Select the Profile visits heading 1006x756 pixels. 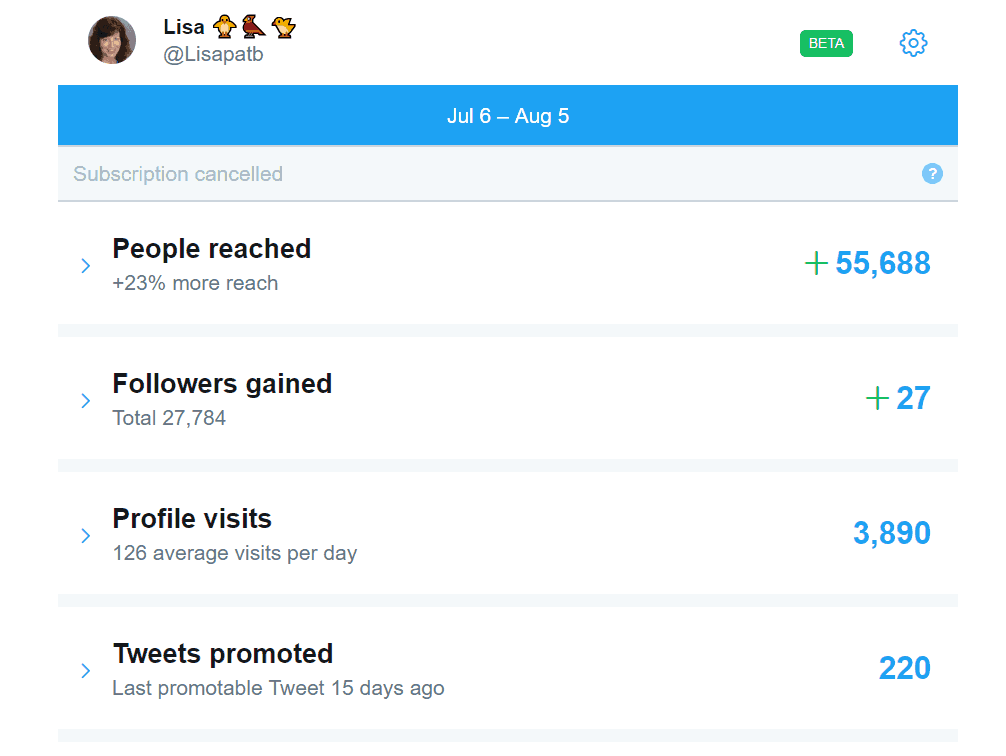point(191,519)
